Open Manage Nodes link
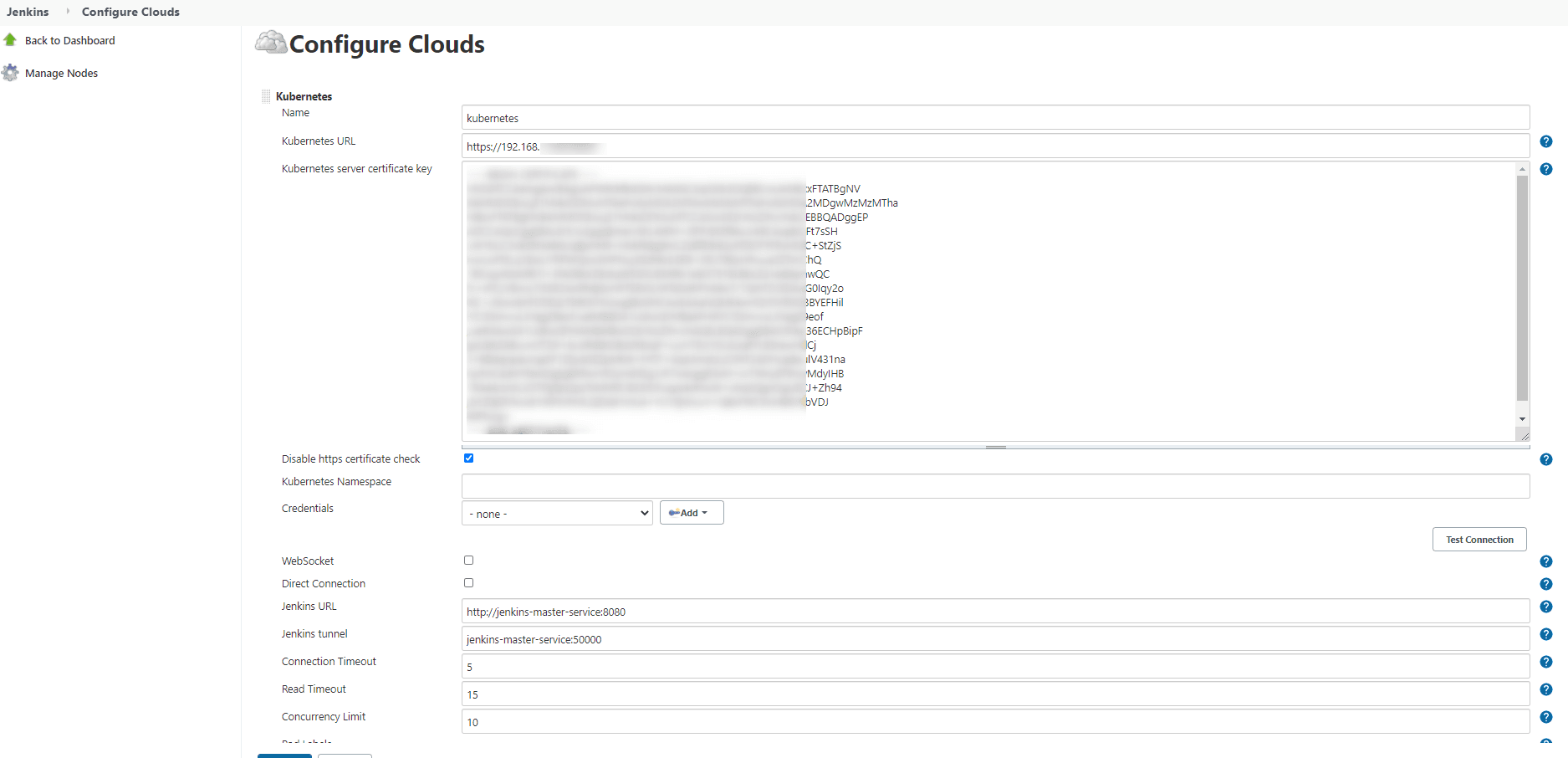Viewport: 1568px width, 758px height. tap(61, 73)
